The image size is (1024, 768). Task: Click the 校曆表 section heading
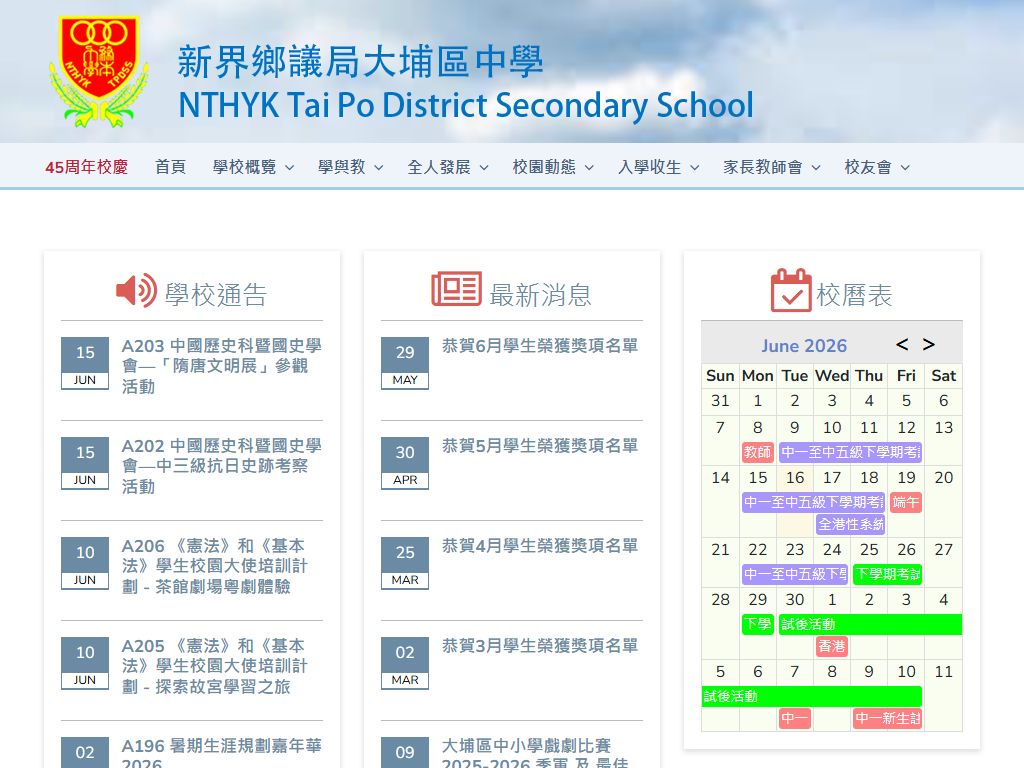[854, 295]
